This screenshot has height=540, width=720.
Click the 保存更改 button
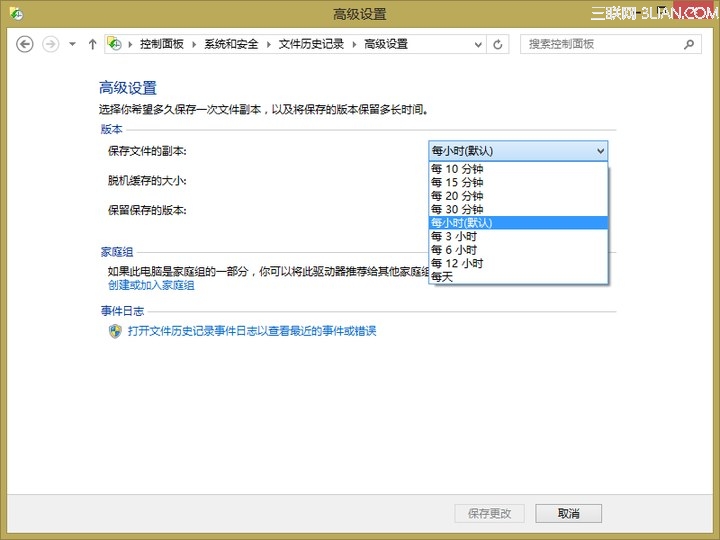[x=489, y=513]
